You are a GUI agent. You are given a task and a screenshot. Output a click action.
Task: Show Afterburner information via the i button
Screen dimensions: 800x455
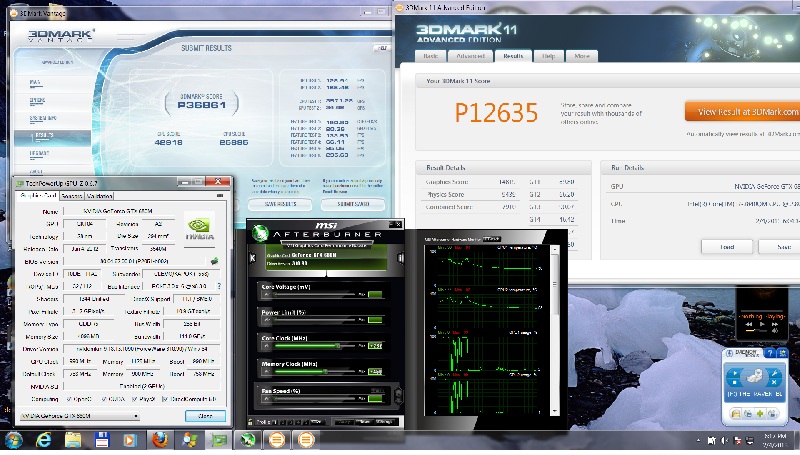click(x=401, y=258)
